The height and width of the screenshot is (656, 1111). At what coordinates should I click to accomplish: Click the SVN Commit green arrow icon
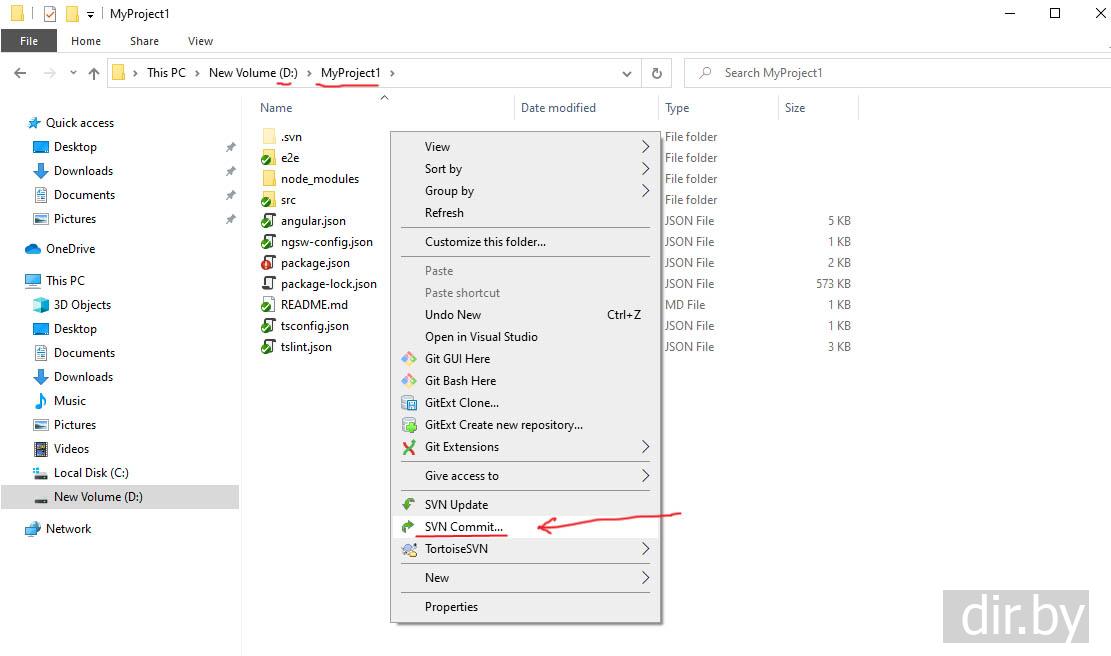click(408, 527)
